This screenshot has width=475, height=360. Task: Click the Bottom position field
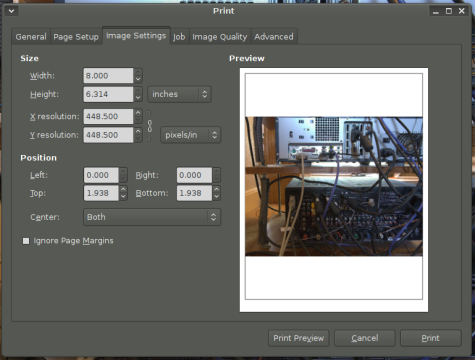point(194,193)
